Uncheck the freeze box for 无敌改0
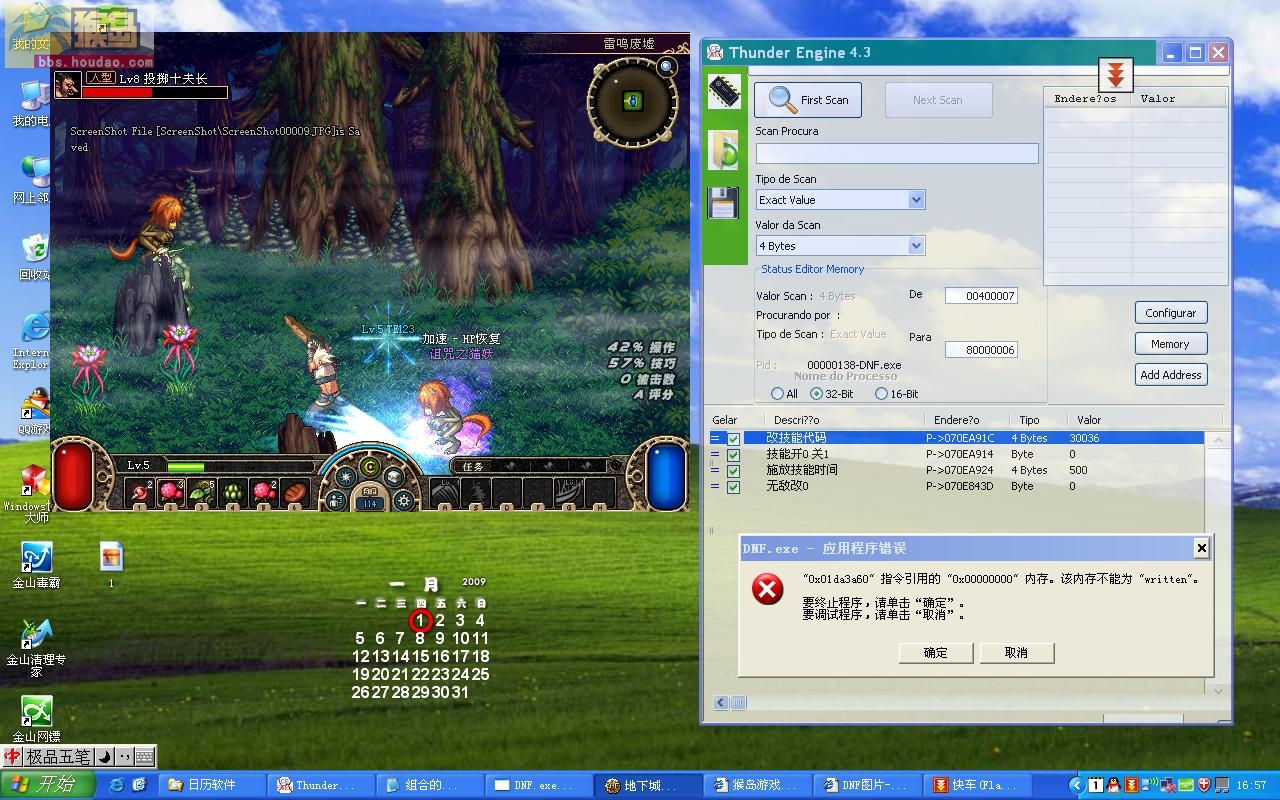Viewport: 1280px width, 800px height. [x=734, y=486]
